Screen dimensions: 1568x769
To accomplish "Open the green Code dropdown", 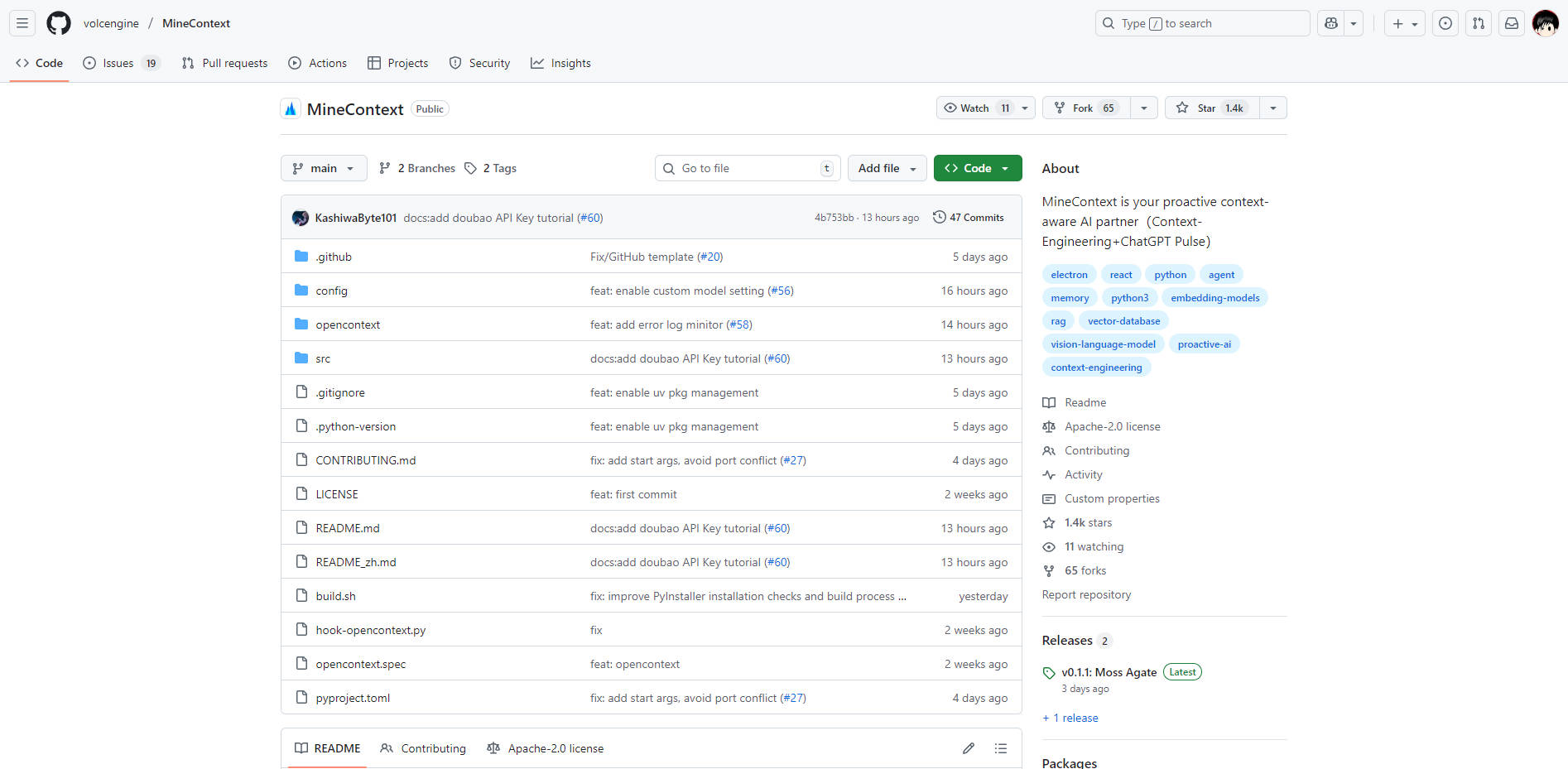I will coord(977,168).
